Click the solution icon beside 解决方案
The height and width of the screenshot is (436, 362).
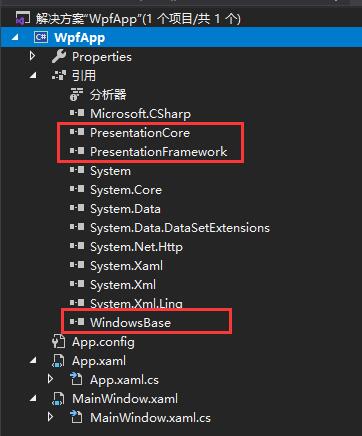pos(23,18)
